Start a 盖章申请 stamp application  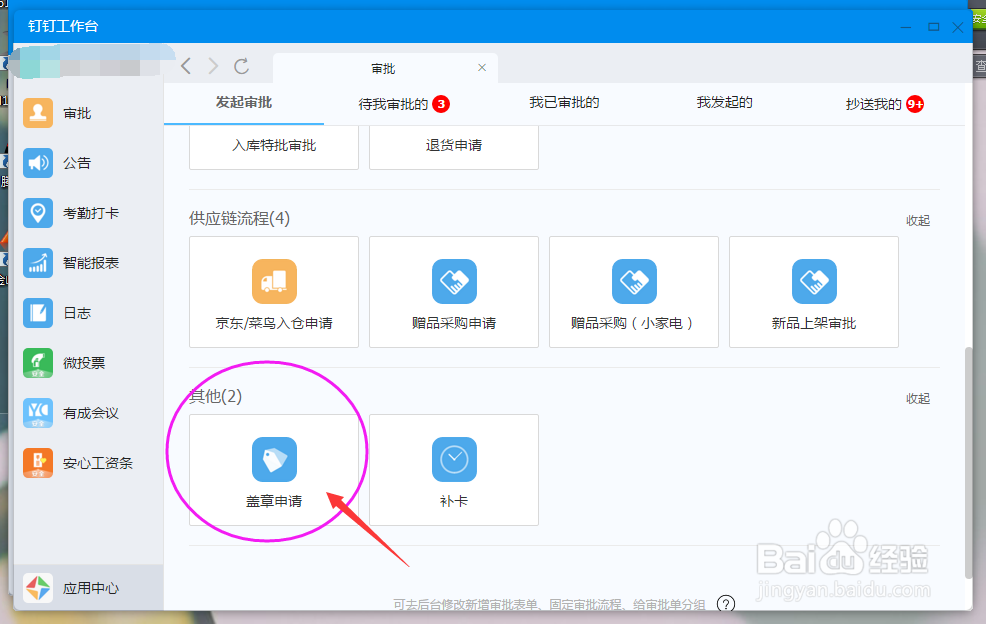273,470
